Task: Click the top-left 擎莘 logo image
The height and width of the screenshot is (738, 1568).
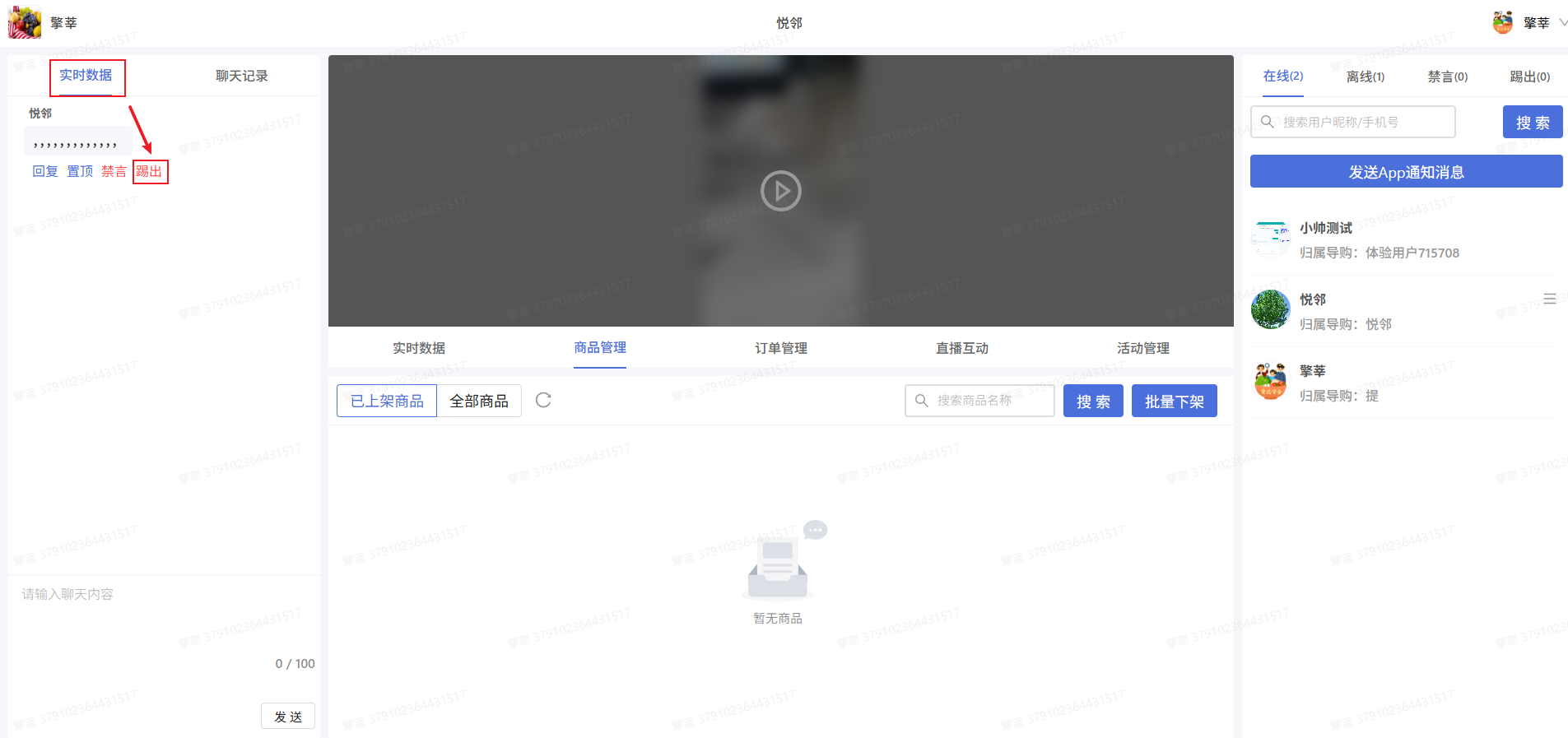Action: [25, 22]
